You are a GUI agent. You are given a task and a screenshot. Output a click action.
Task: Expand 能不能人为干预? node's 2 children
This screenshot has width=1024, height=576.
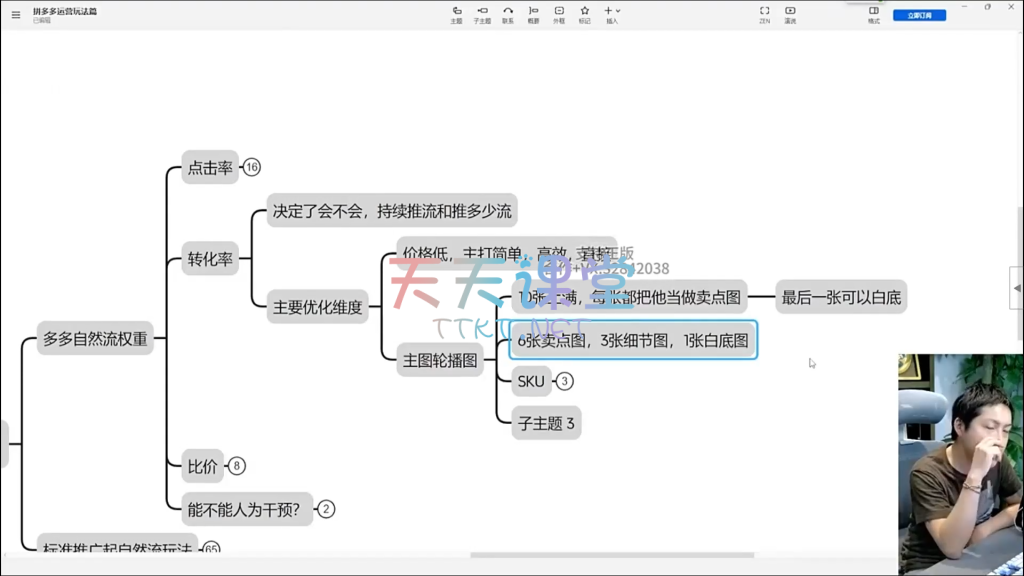pos(327,509)
